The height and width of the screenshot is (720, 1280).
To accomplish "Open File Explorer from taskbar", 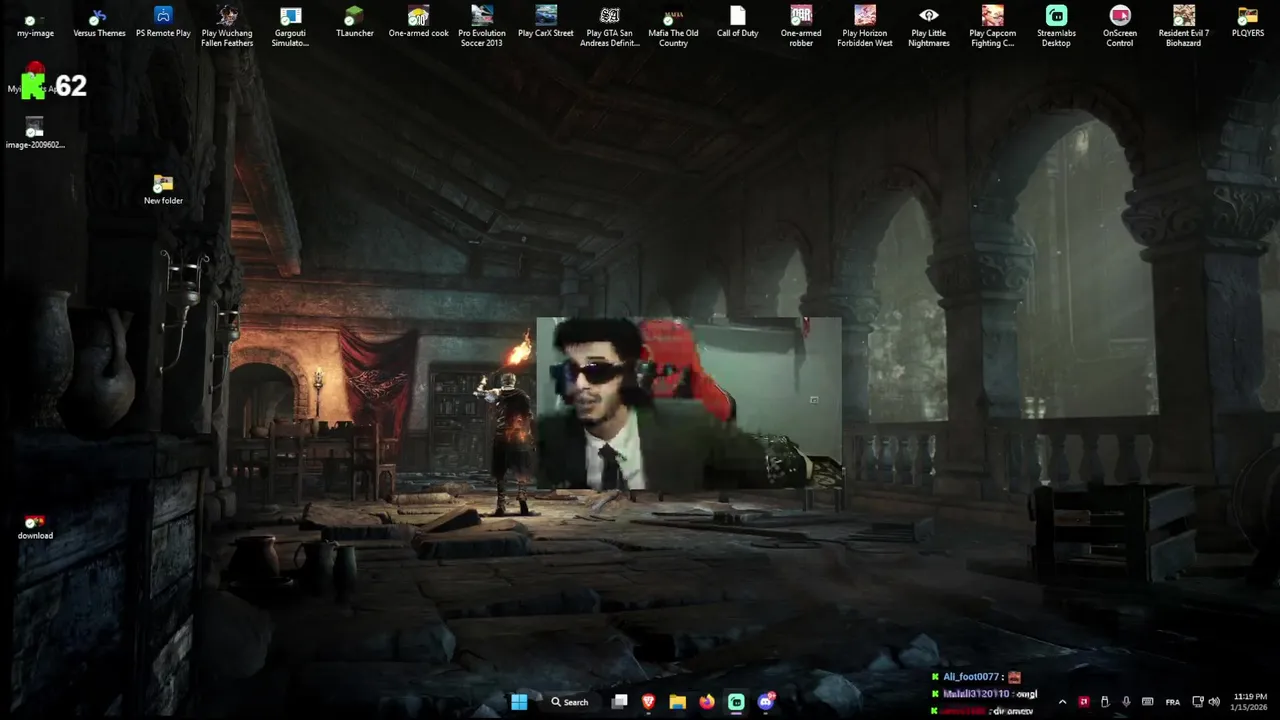I will [x=677, y=702].
